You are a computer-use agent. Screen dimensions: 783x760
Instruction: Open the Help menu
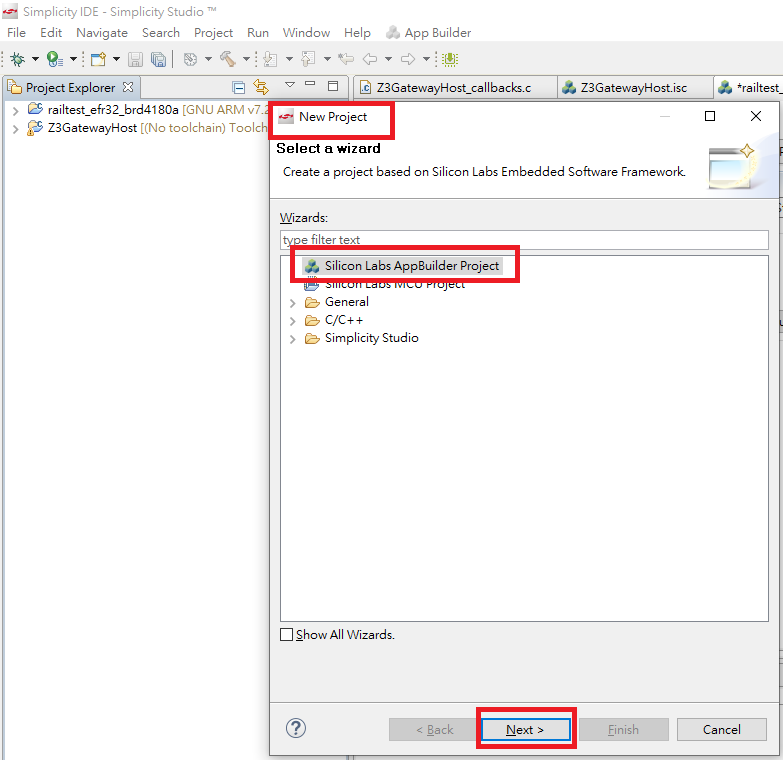coord(357,33)
